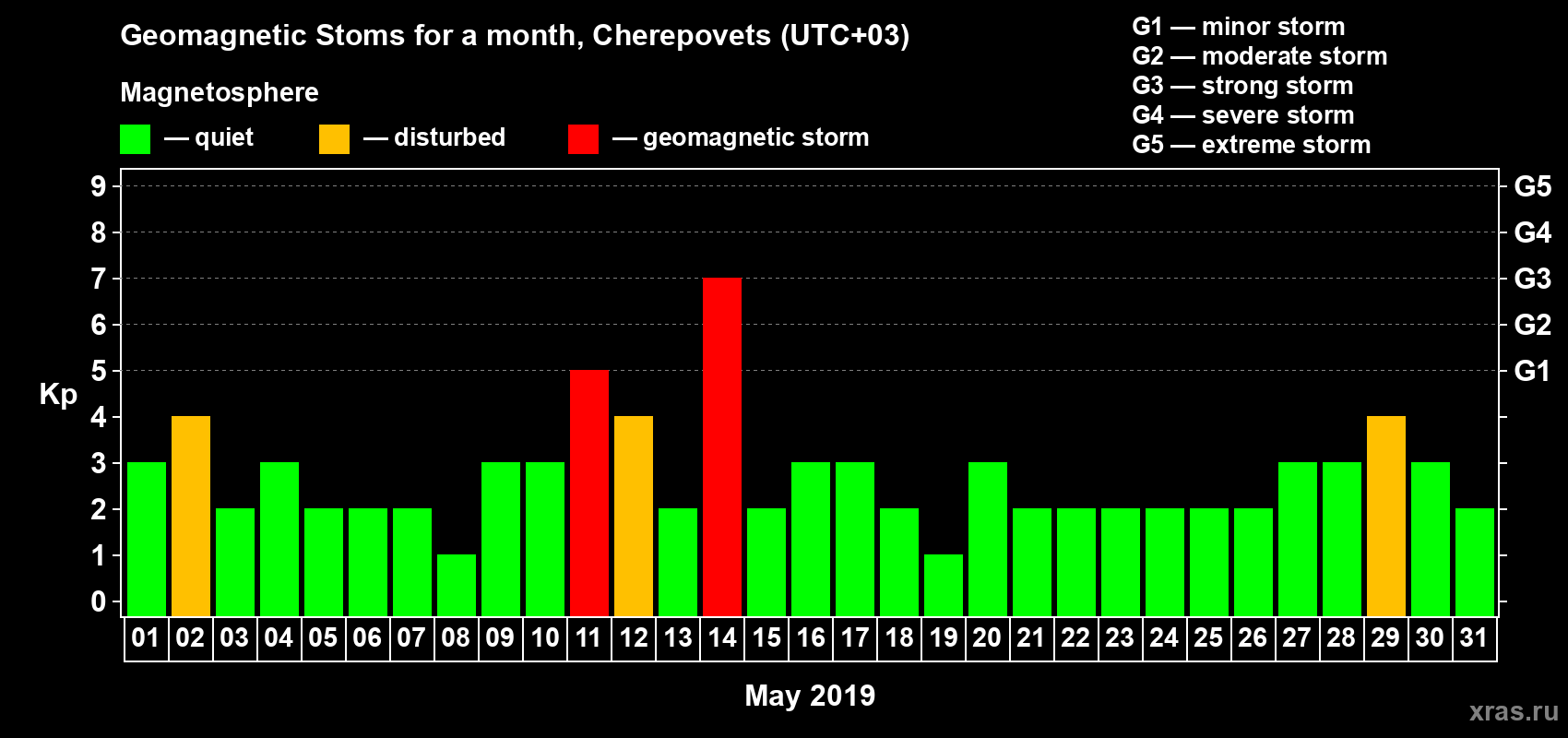Click the G4 label on right axis

tap(1533, 232)
